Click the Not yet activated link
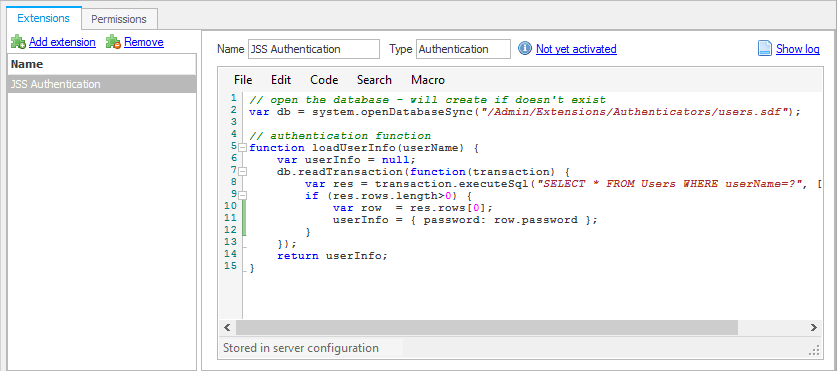The image size is (837, 371). click(576, 49)
